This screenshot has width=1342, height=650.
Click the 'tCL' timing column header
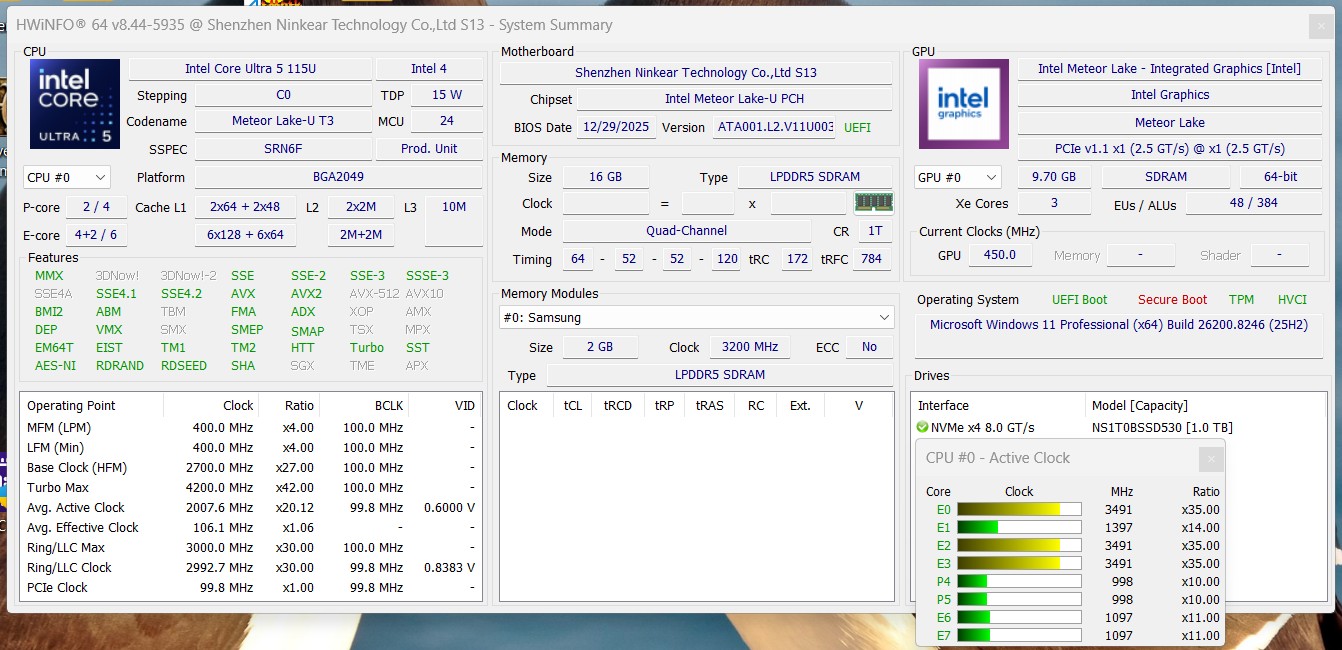click(573, 406)
